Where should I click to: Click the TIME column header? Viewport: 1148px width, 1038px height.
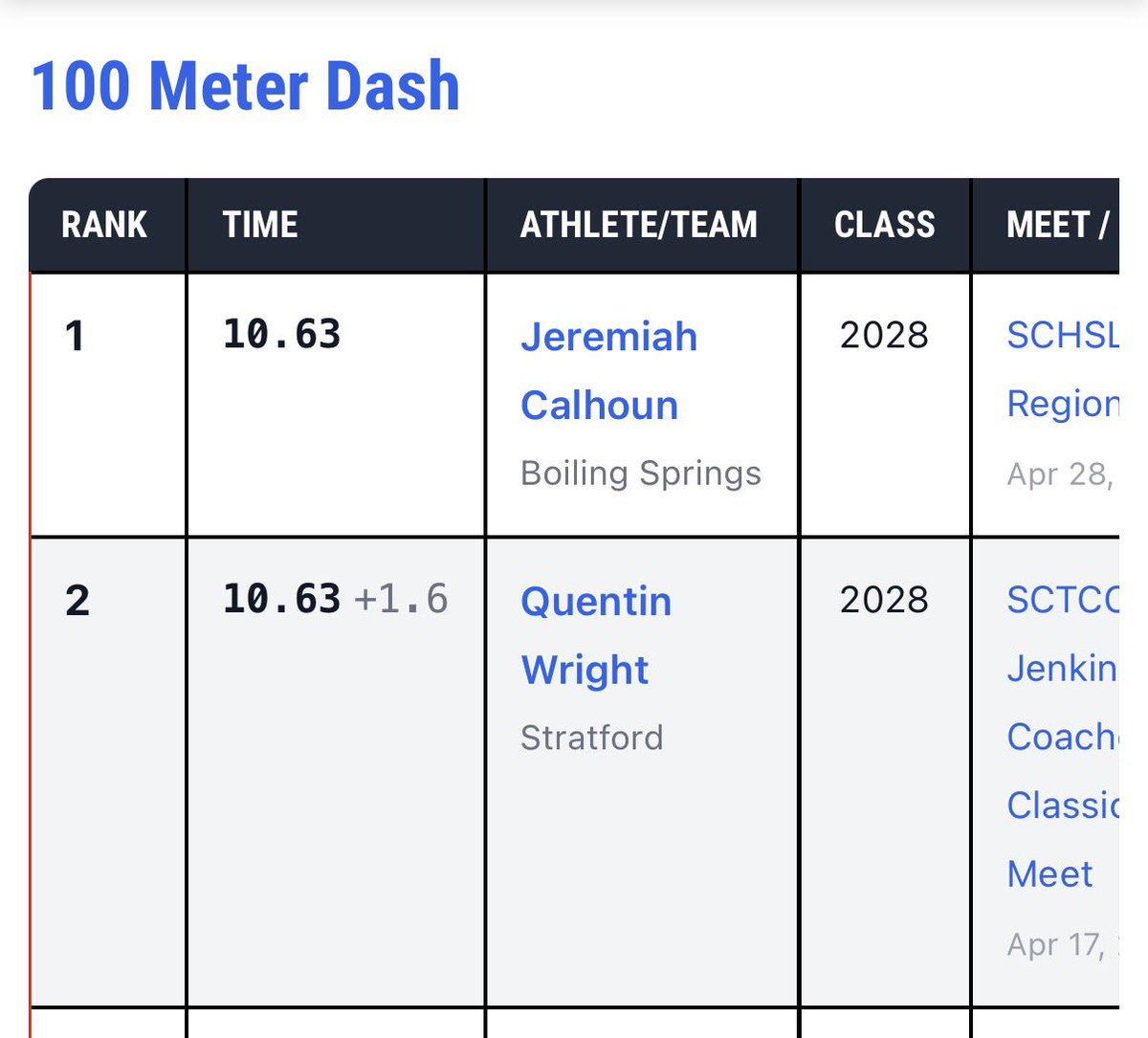pyautogui.click(x=260, y=225)
